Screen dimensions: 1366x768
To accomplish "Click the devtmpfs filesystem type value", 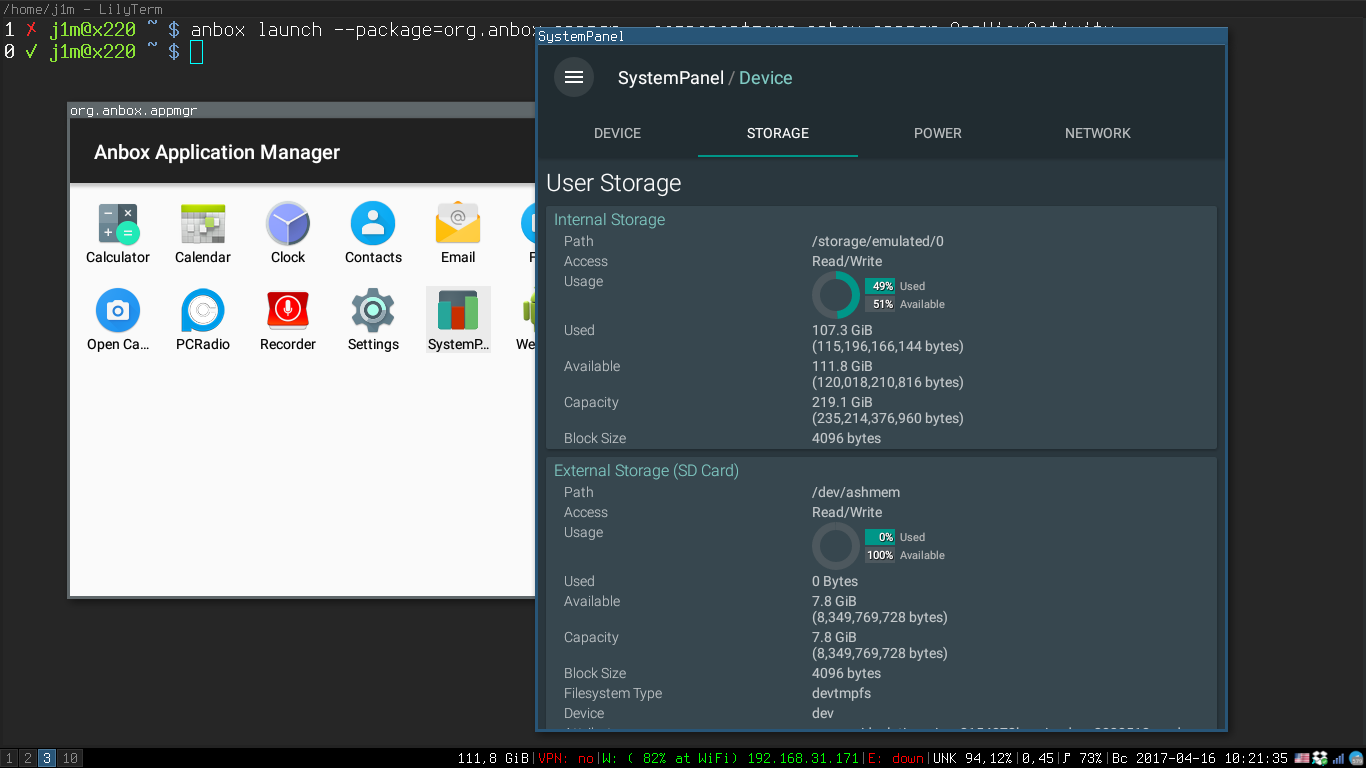I will (842, 693).
